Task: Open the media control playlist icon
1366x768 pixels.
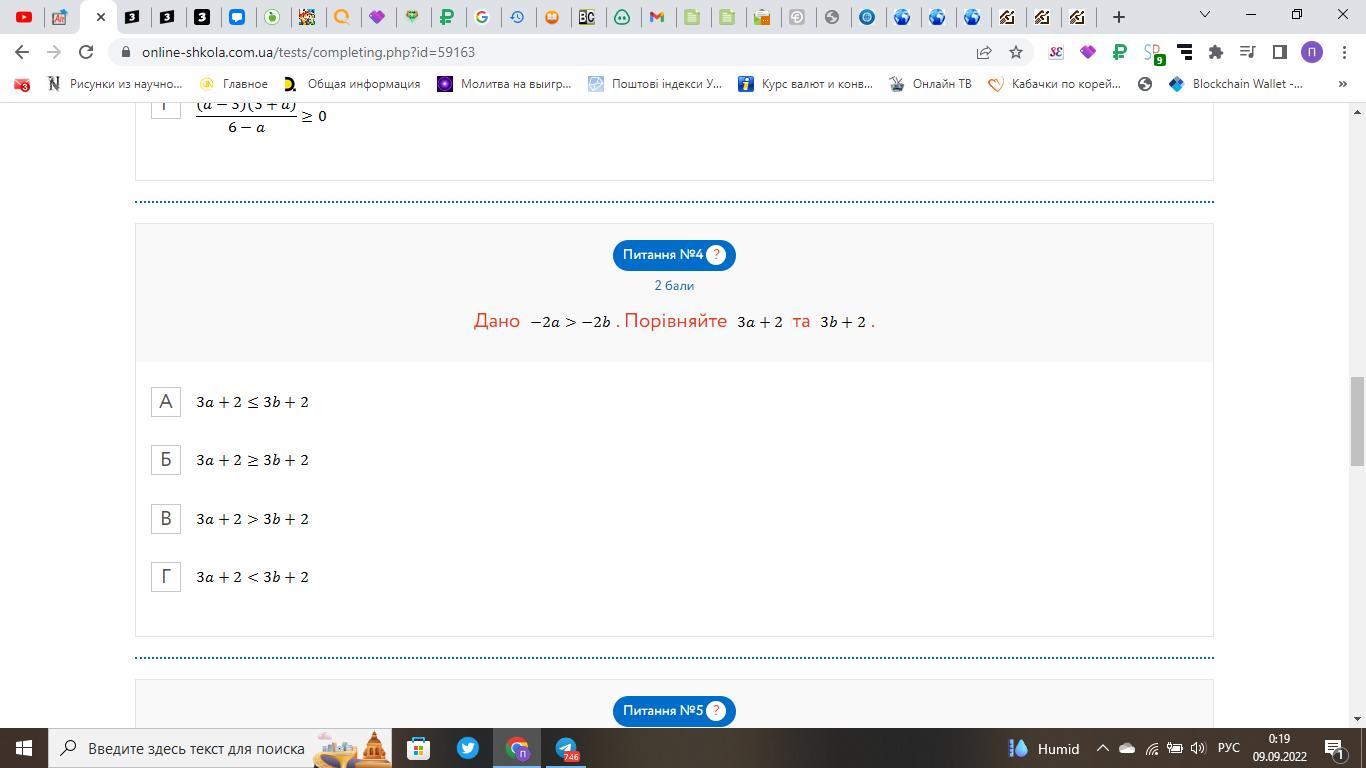Action: [1247, 52]
